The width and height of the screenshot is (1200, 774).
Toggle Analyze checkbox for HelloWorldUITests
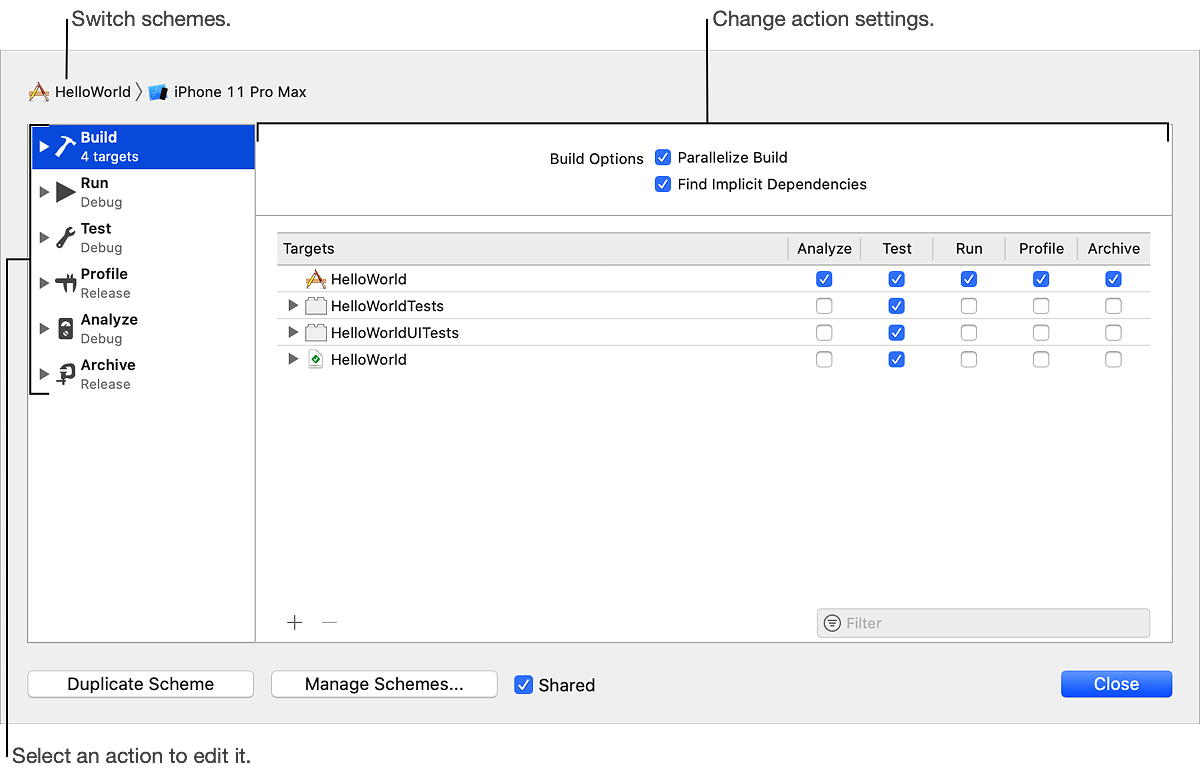824,333
